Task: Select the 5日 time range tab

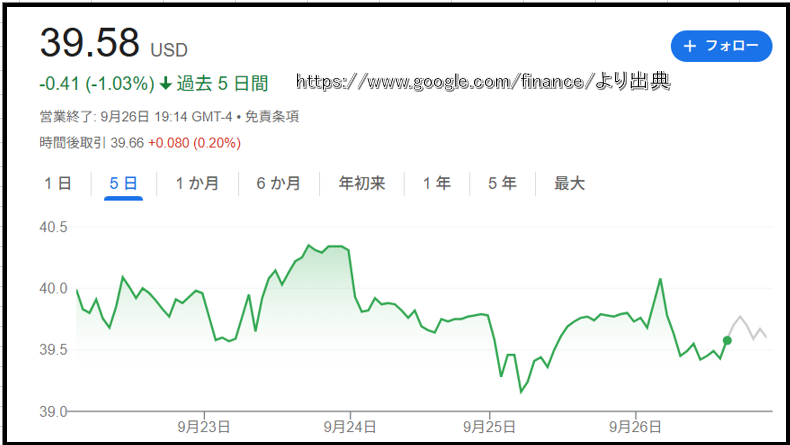Action: (x=123, y=183)
